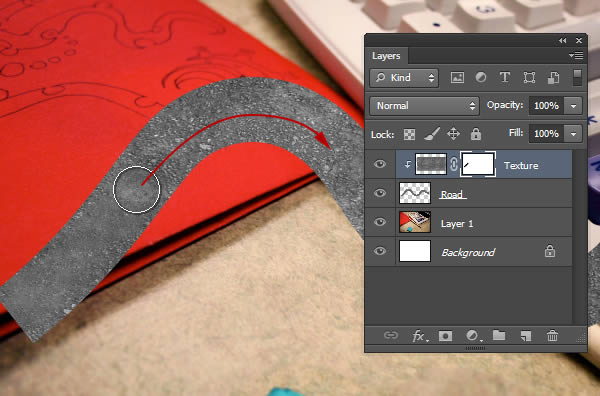The image size is (600, 396).
Task: Filter for shape layers icon
Action: click(529, 78)
